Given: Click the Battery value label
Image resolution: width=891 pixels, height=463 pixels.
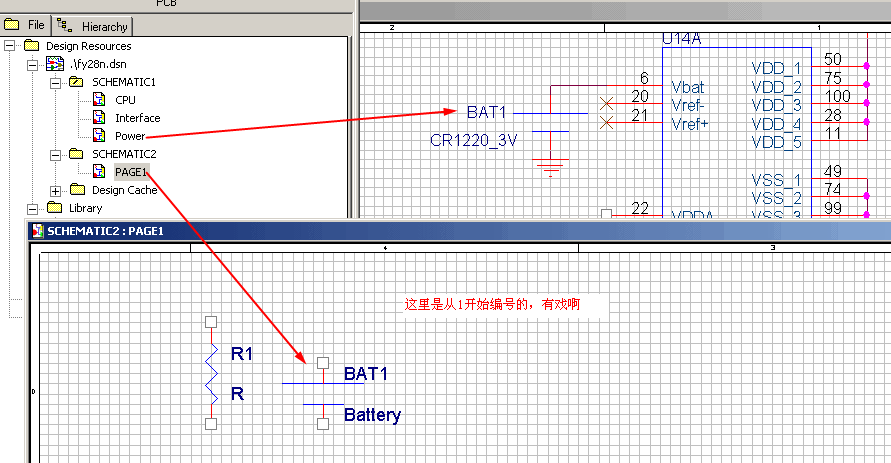Looking at the screenshot, I should (x=372, y=415).
